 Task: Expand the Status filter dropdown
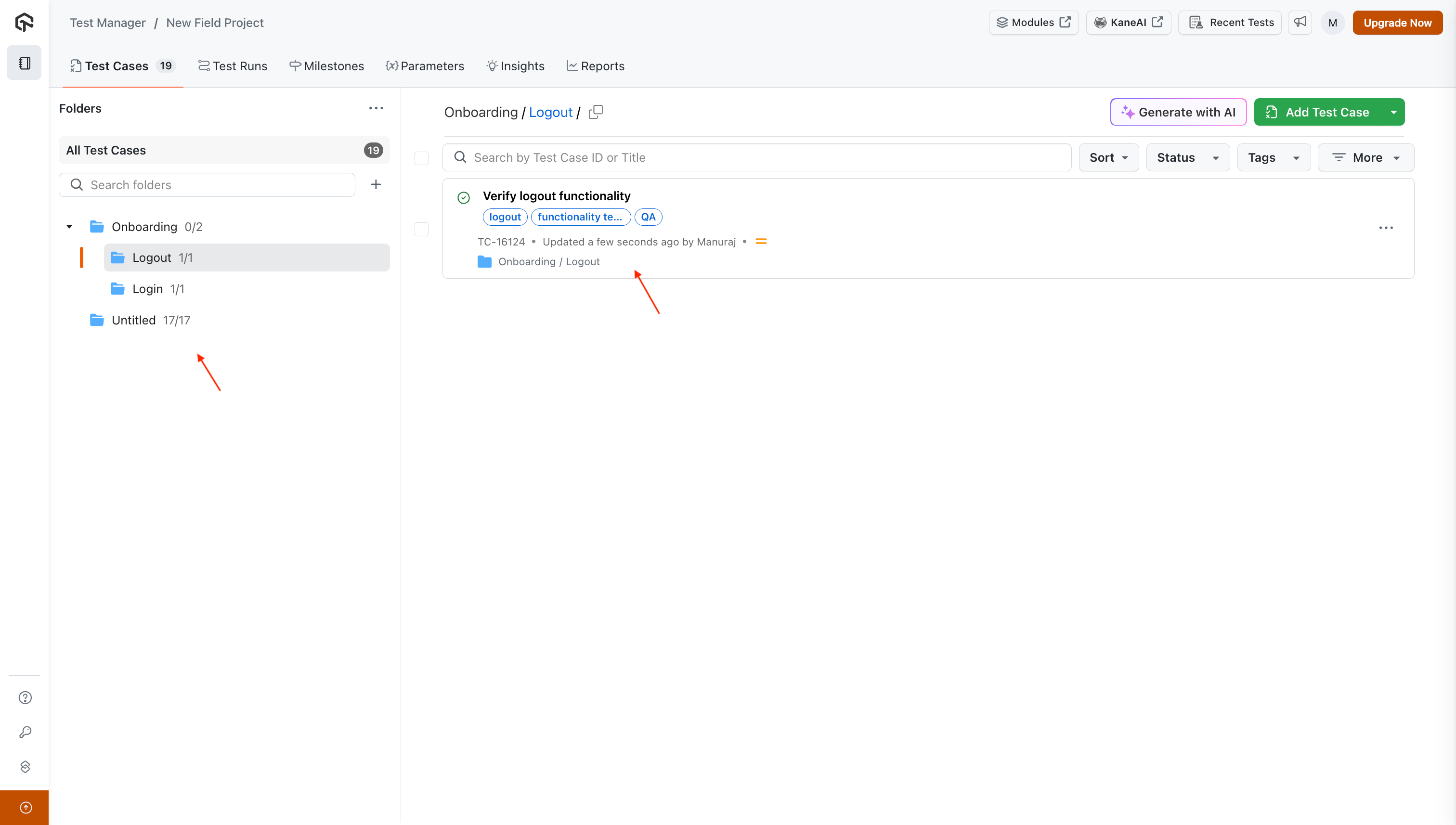click(x=1187, y=157)
